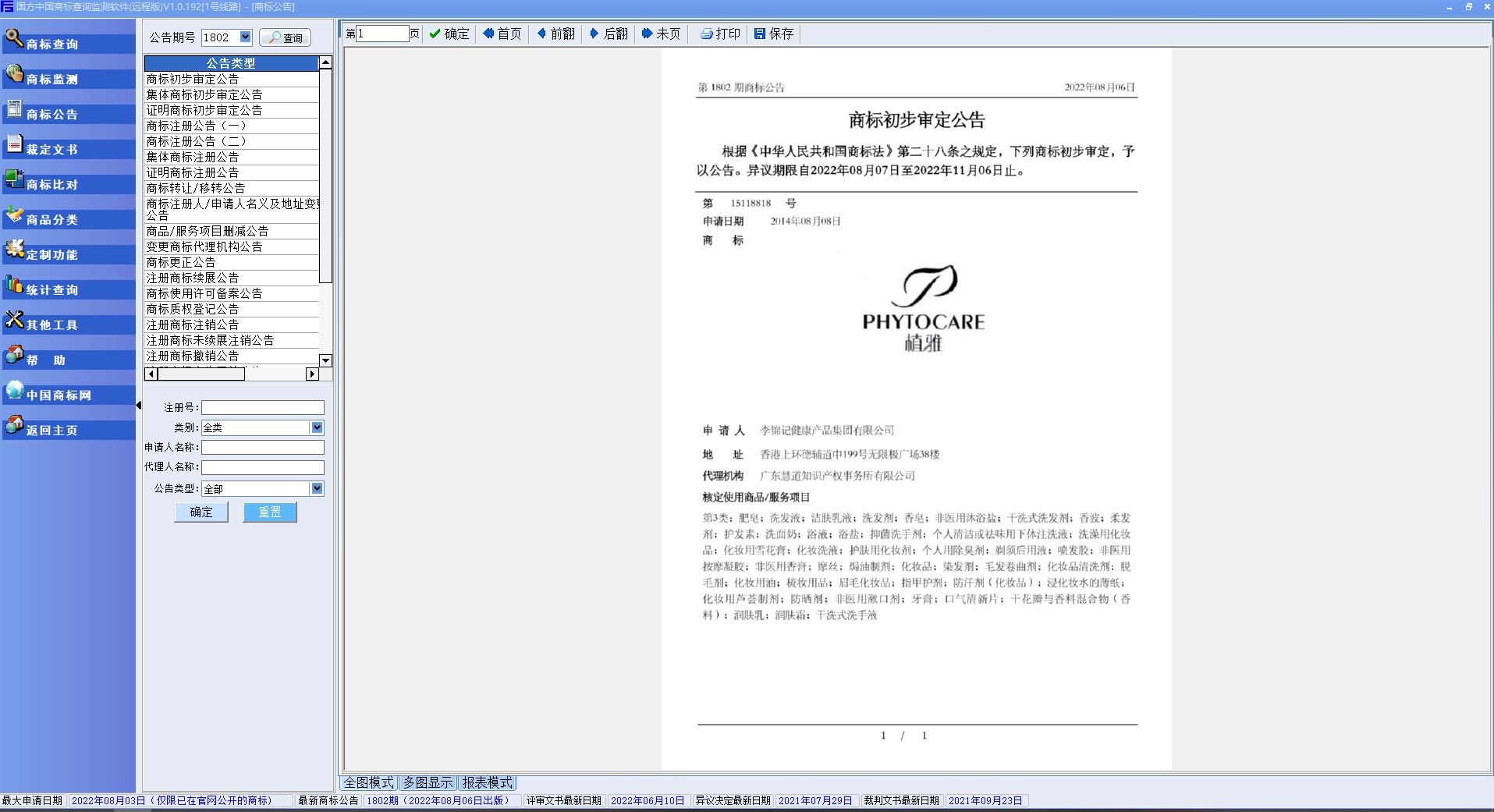Select 证明商标初步审定公告 in list

pyautogui.click(x=232, y=110)
